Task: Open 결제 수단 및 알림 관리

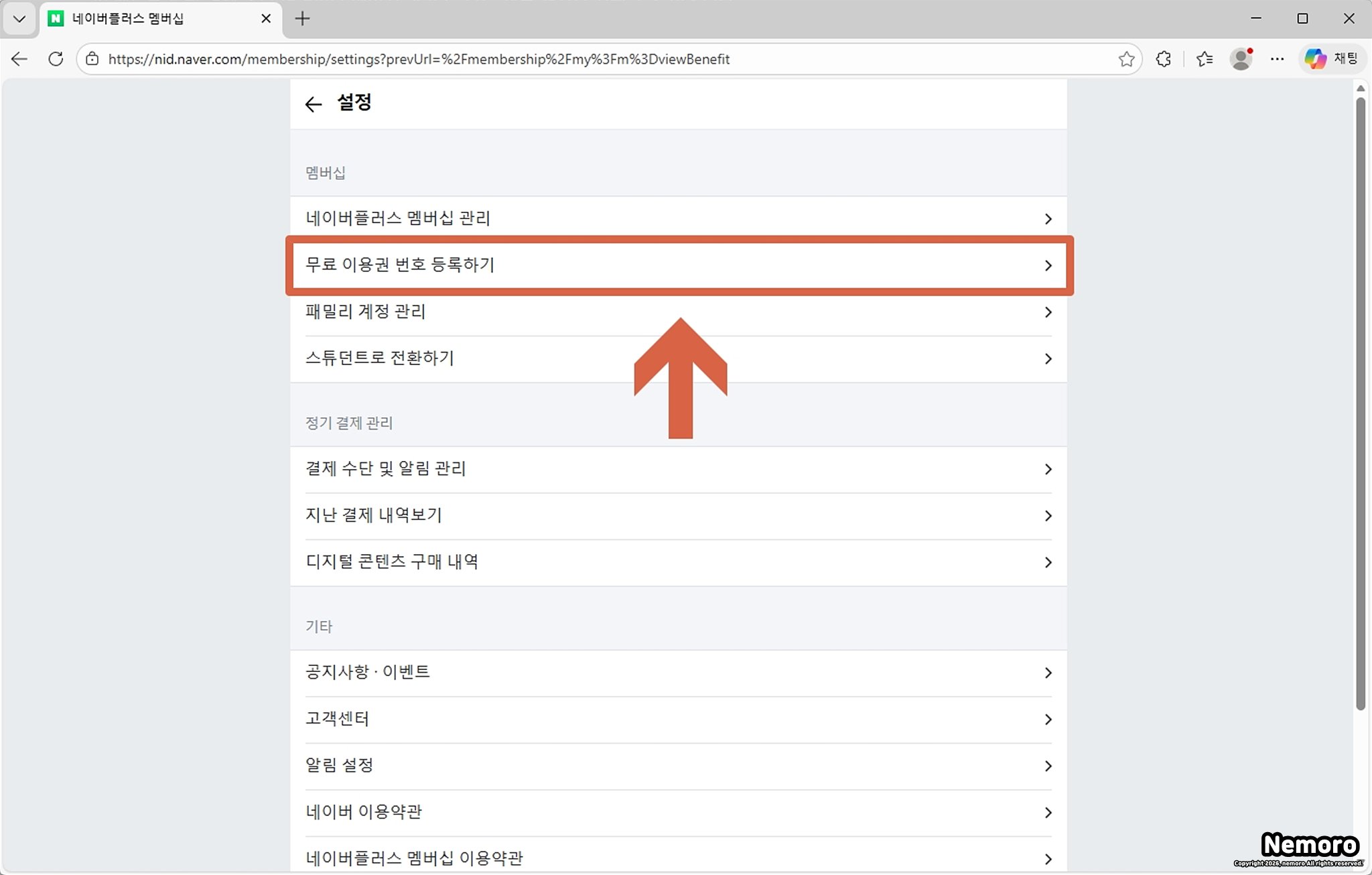Action: tap(386, 469)
